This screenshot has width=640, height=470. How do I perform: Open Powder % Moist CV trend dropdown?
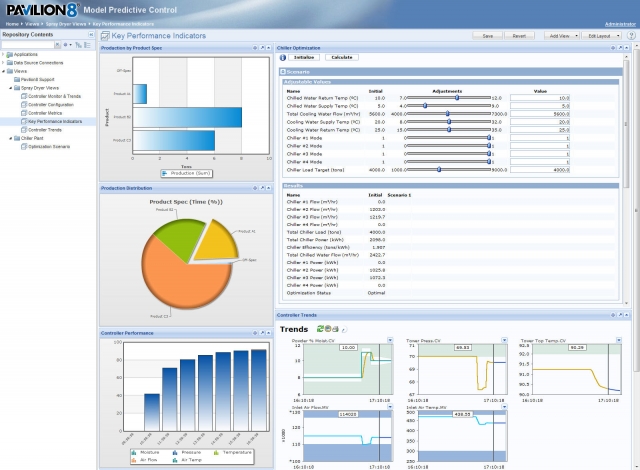(390, 340)
